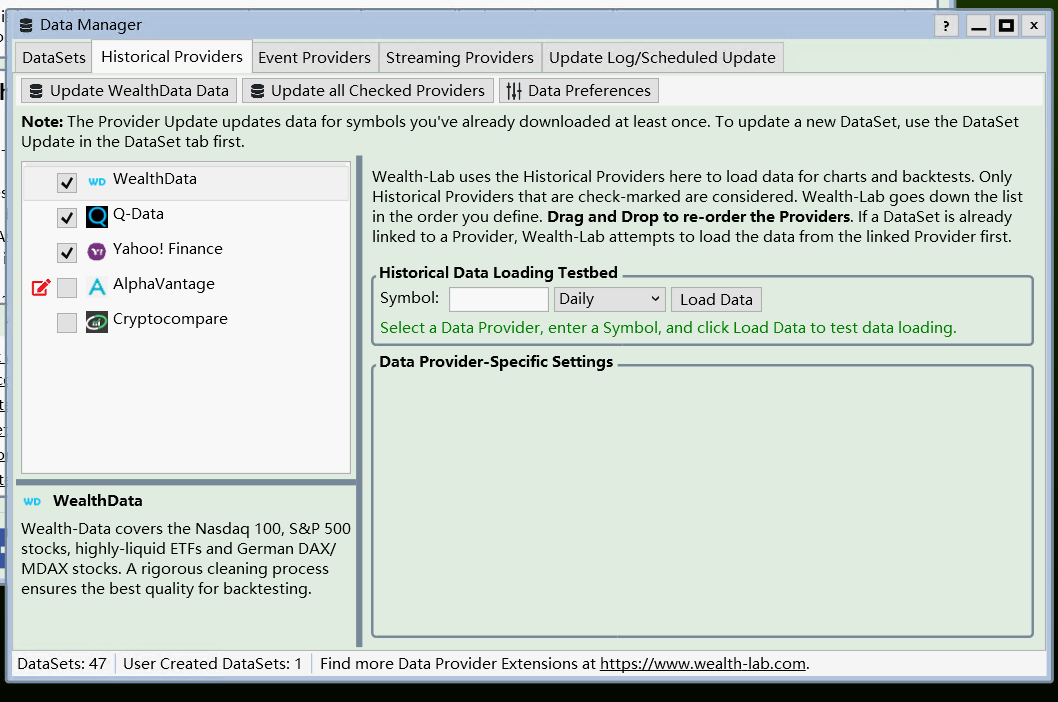
Task: Close the Data Manager window
Action: [x=1034, y=26]
